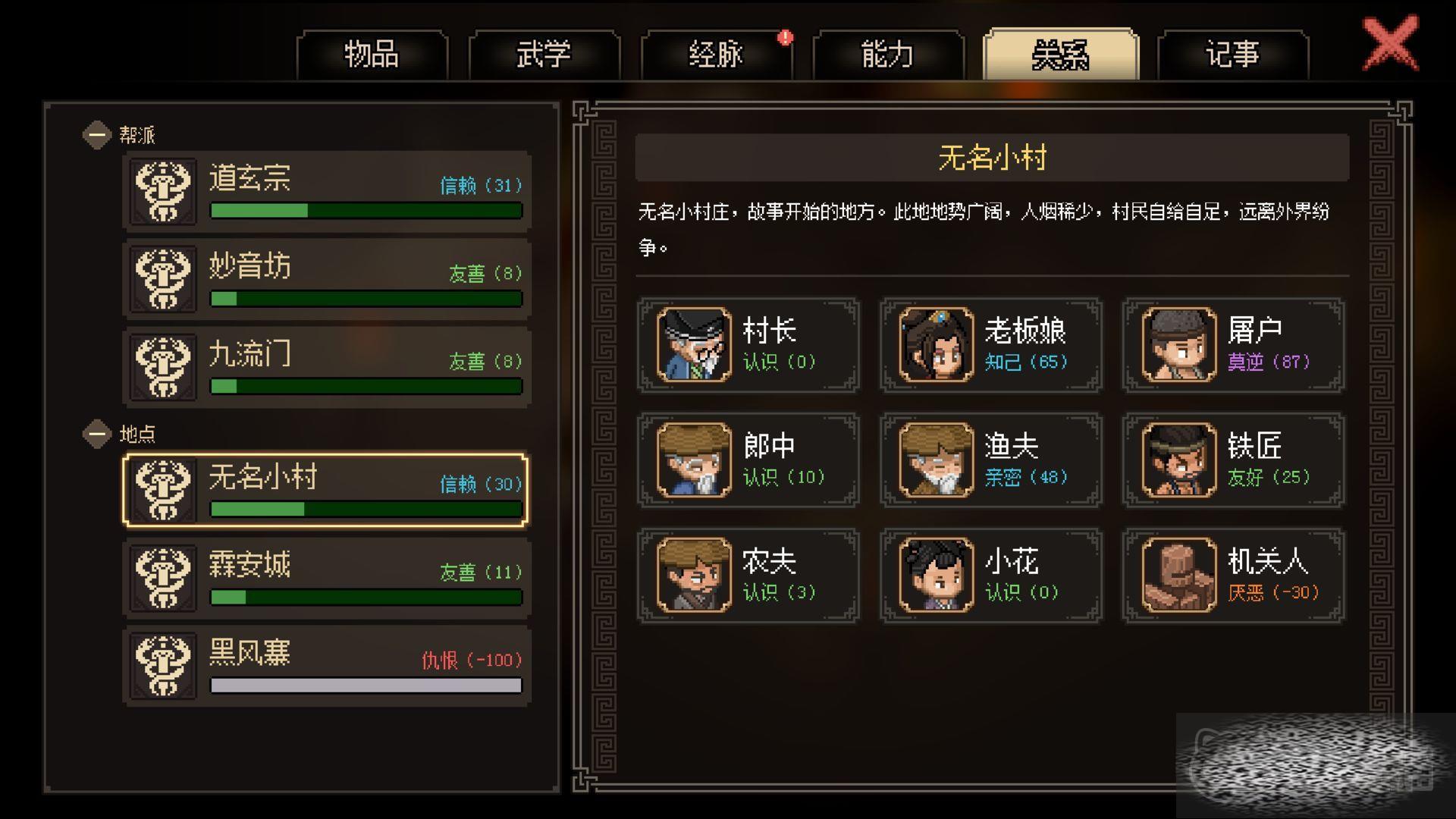1456x819 pixels.
Task: Select the 老板娘 portrait icon
Action: pos(937,344)
